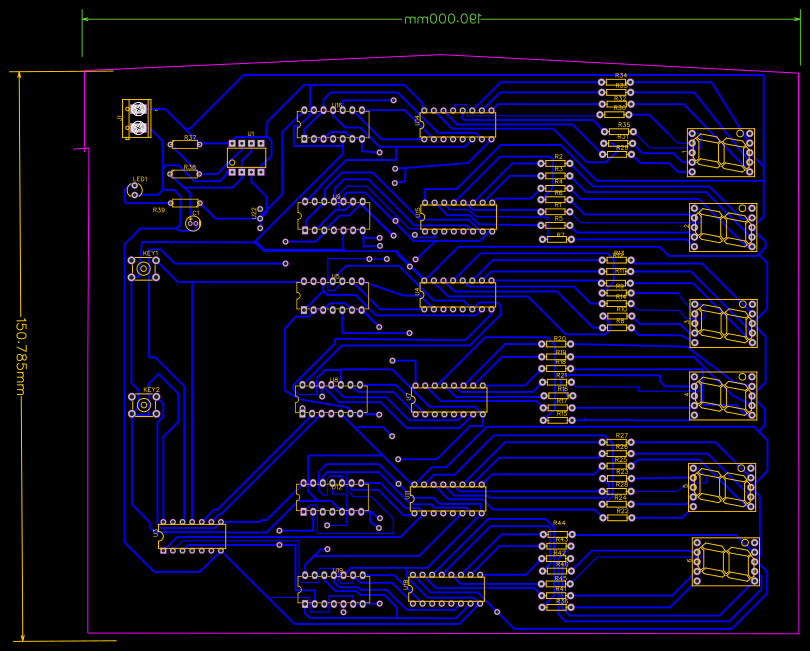Select resistor R34 at the top right
Viewport: 810px width, 651px height.
click(x=616, y=82)
